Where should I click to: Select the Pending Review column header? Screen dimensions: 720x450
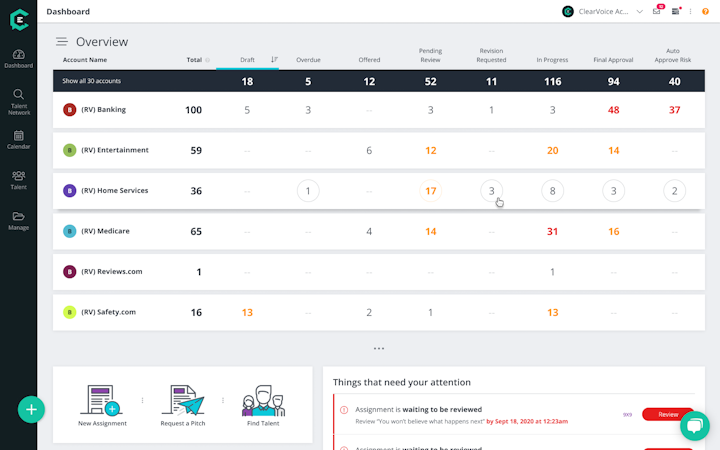(430, 55)
